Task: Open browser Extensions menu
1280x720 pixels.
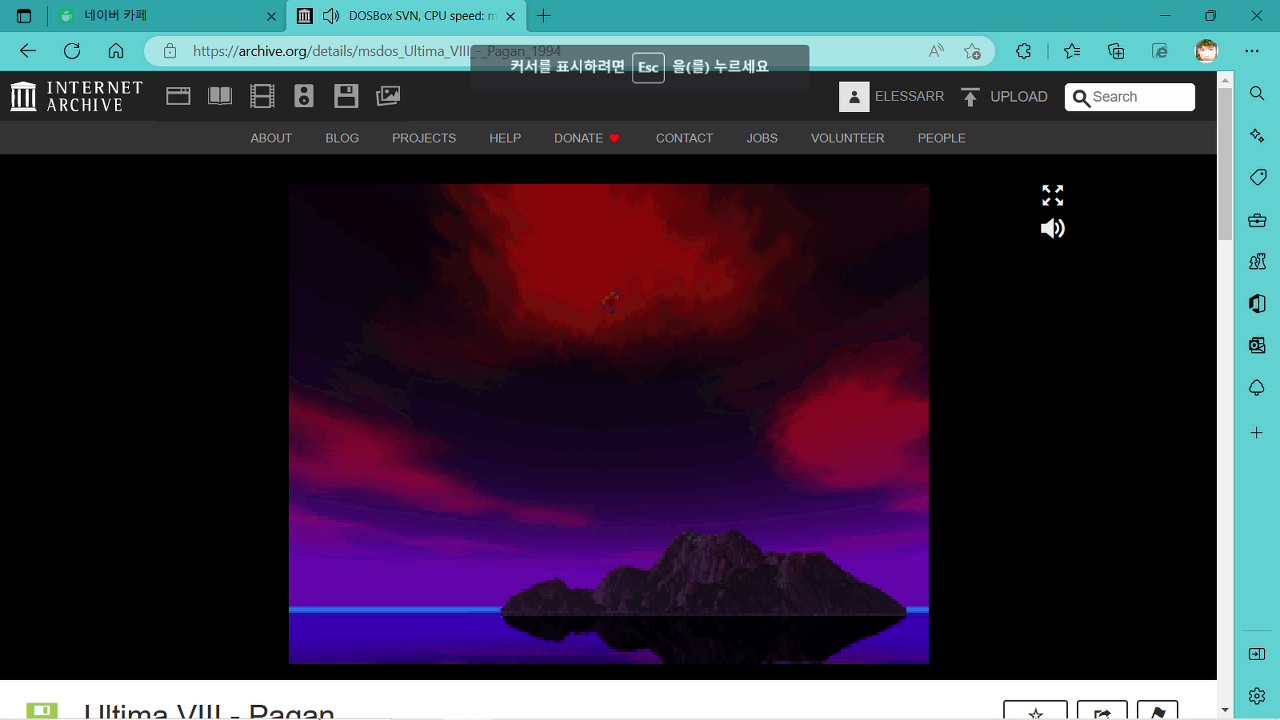Action: [x=1023, y=51]
